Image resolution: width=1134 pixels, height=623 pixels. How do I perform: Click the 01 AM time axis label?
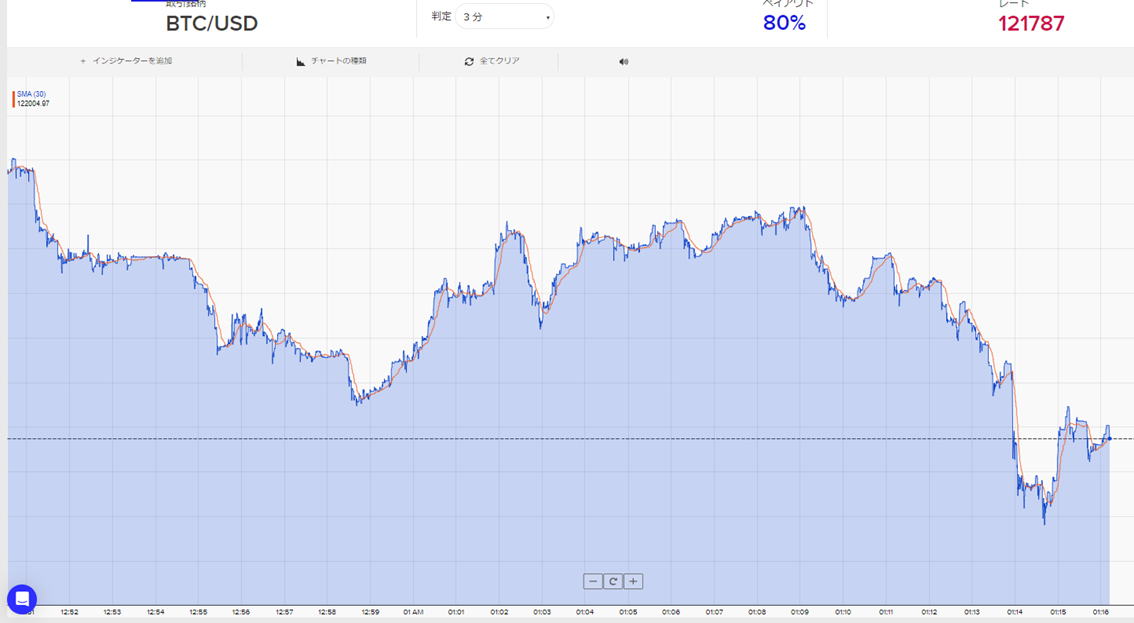(x=413, y=612)
